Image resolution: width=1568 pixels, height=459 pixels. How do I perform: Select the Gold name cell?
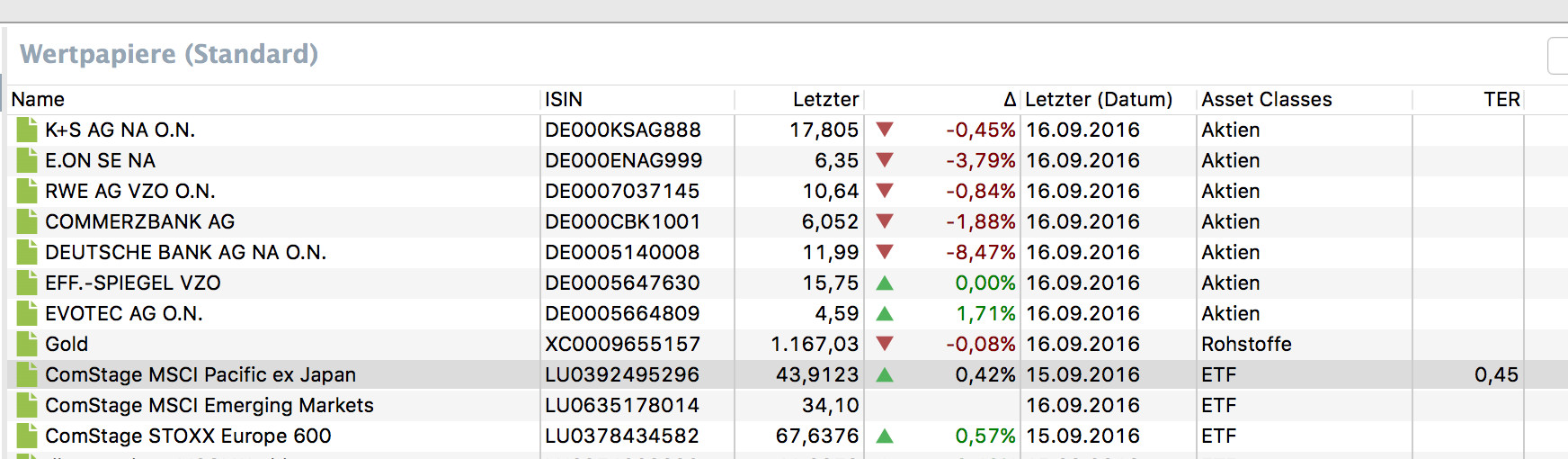point(67,344)
